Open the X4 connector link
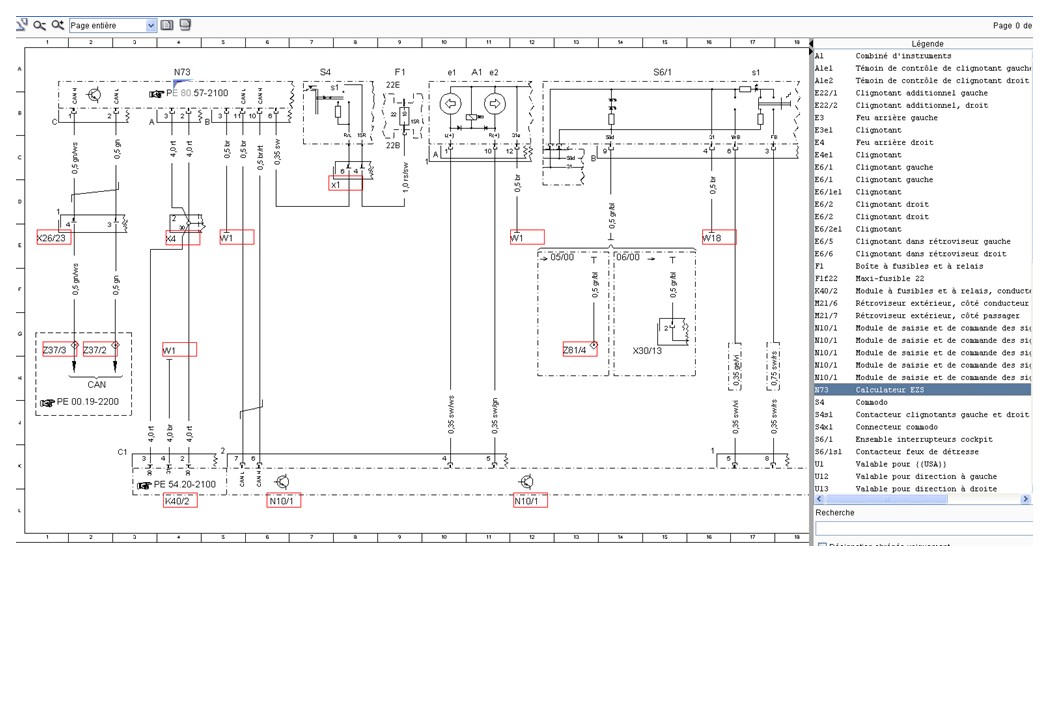The height and width of the screenshot is (720, 1040). pos(182,238)
